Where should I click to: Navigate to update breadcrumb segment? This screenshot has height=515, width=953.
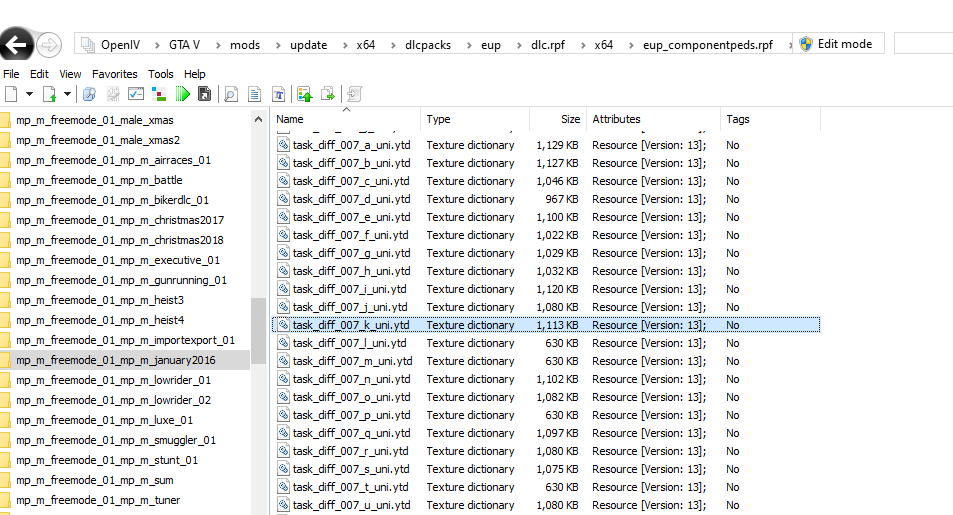[x=308, y=45]
